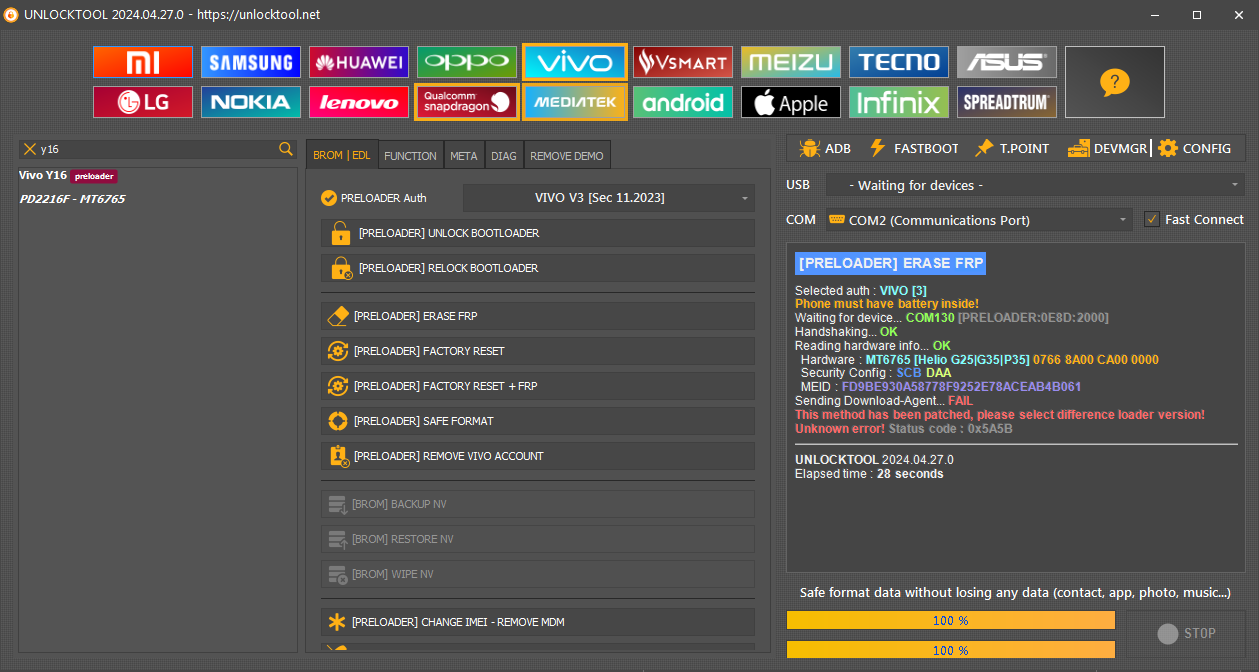
Task: Select the OPPO brand logo
Action: [x=467, y=62]
